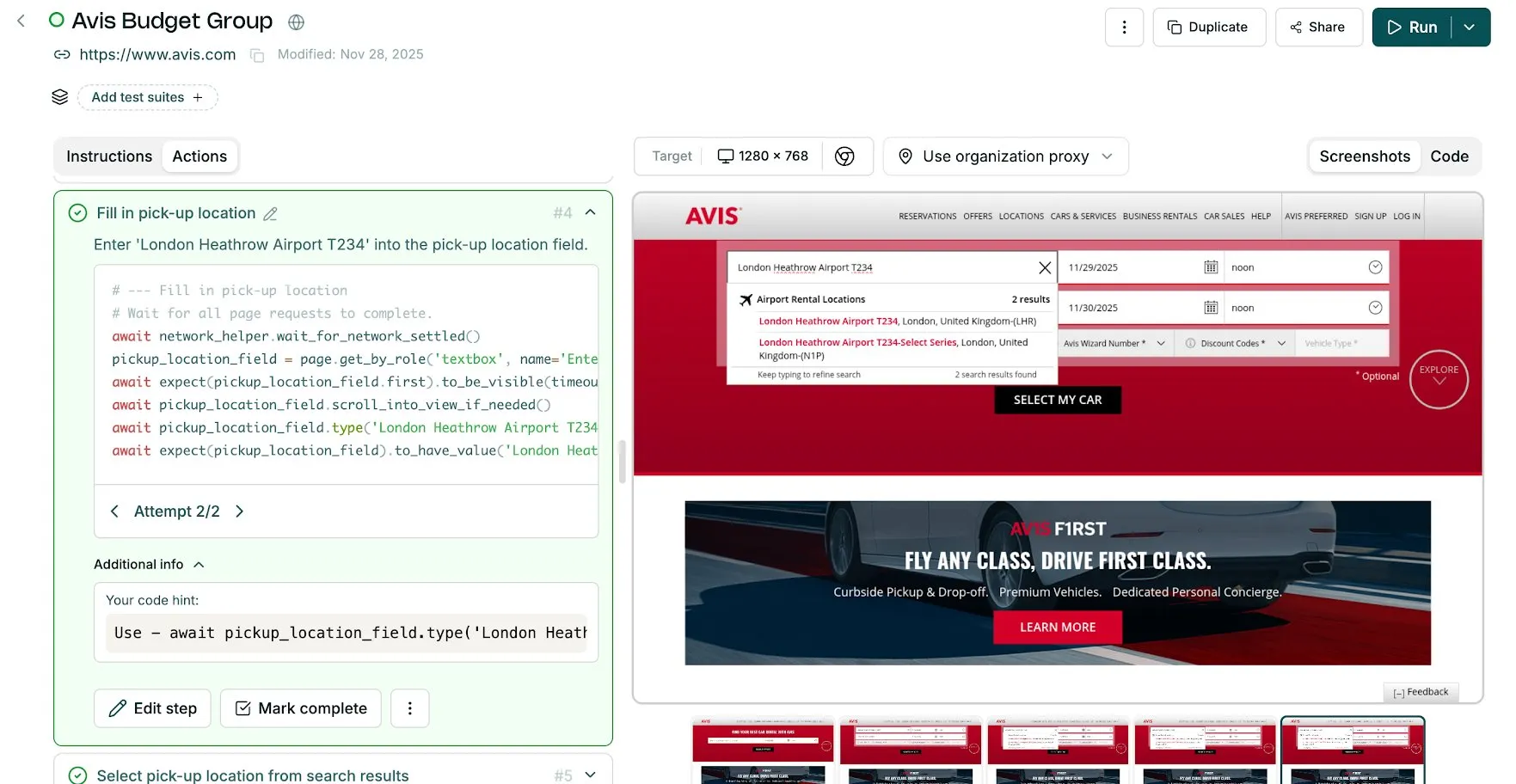
Task: Click the Airport Rental Locations airplane icon
Action: click(x=746, y=300)
